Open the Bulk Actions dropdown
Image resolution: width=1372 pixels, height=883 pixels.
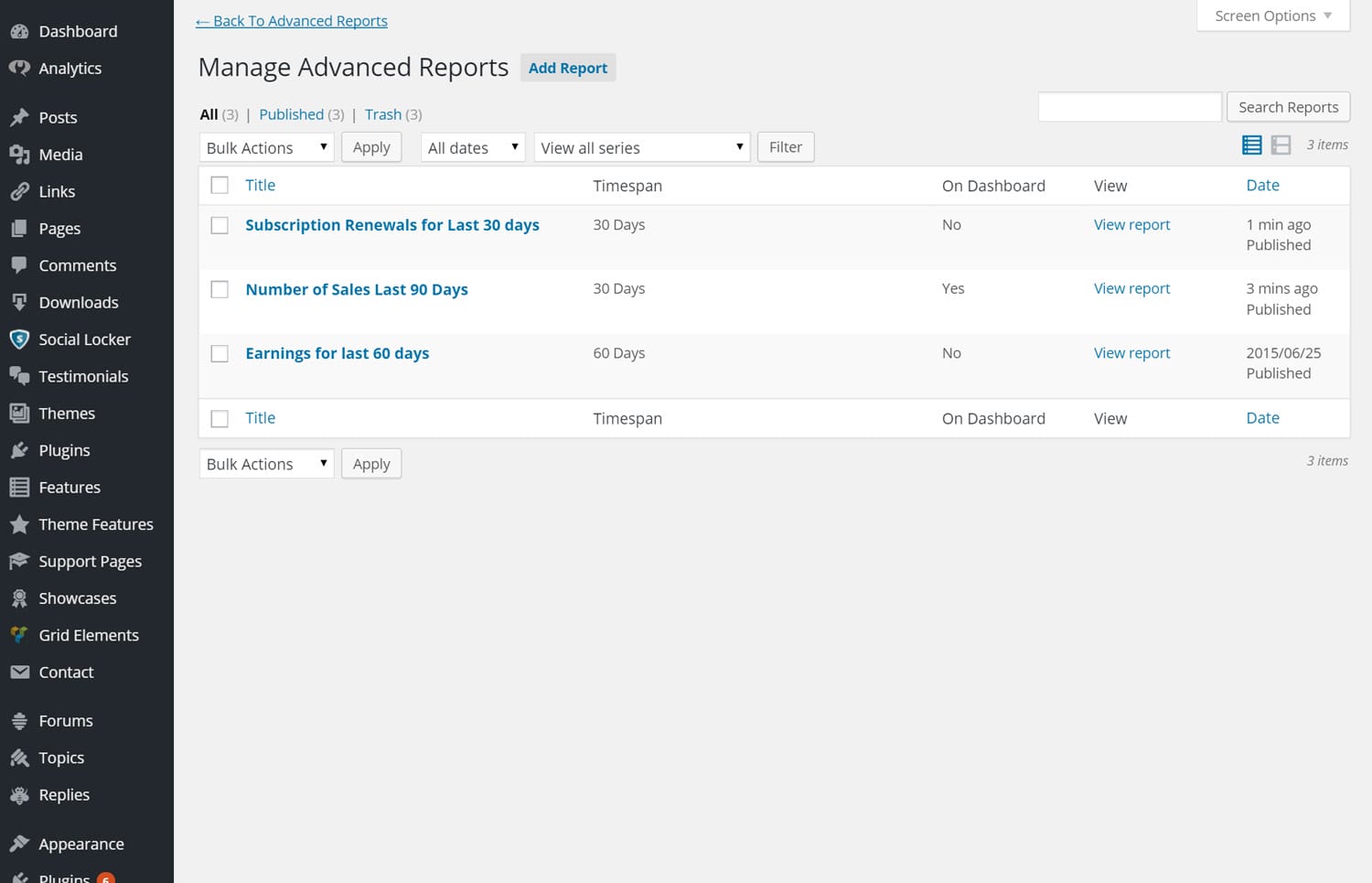click(266, 146)
